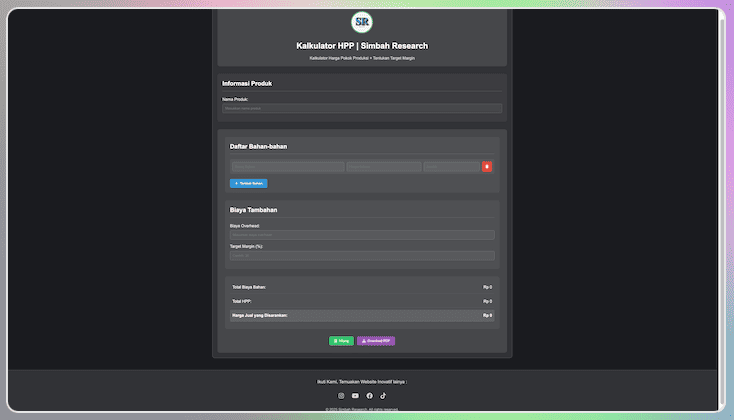Open the YouTube link in footer
The image size is (734, 420).
click(x=355, y=396)
